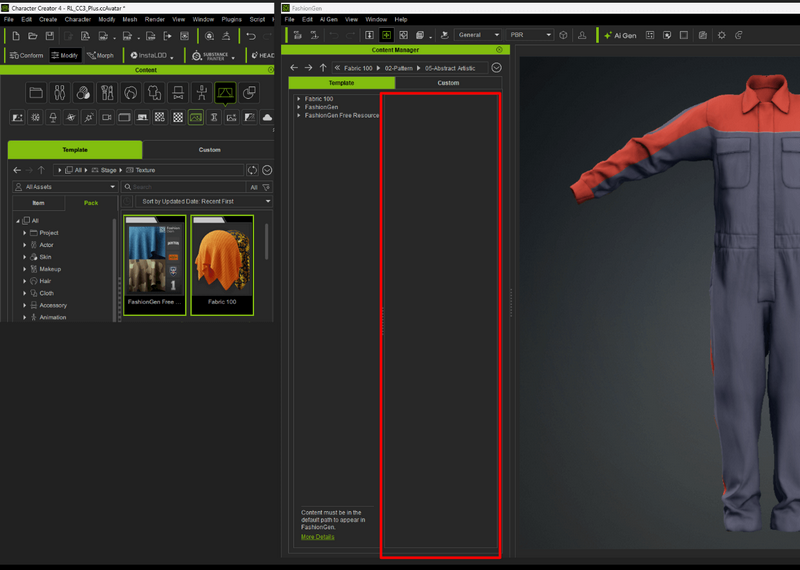Open the Sort by Updated Date dropdown

click(204, 202)
